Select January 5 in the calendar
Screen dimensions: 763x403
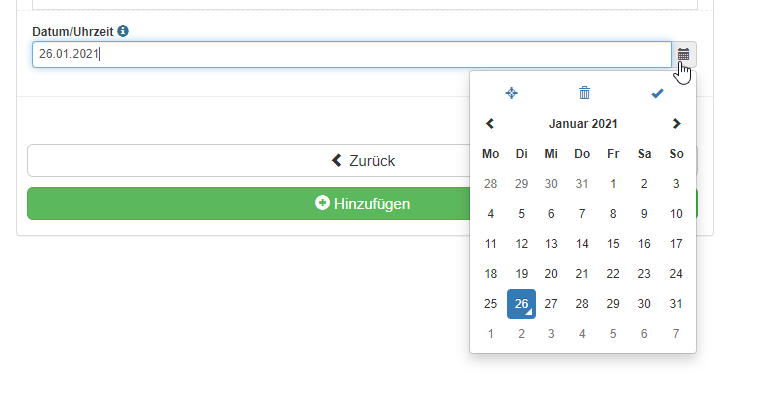point(521,214)
